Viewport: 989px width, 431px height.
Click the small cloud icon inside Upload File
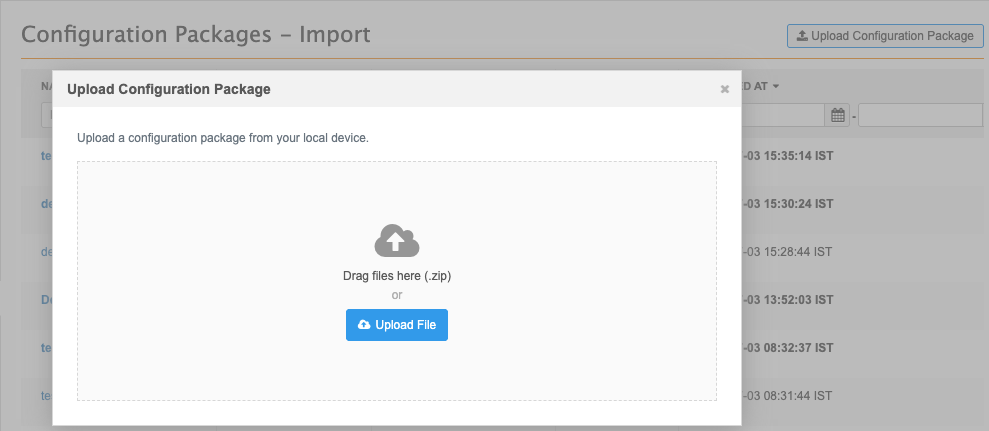pos(364,325)
